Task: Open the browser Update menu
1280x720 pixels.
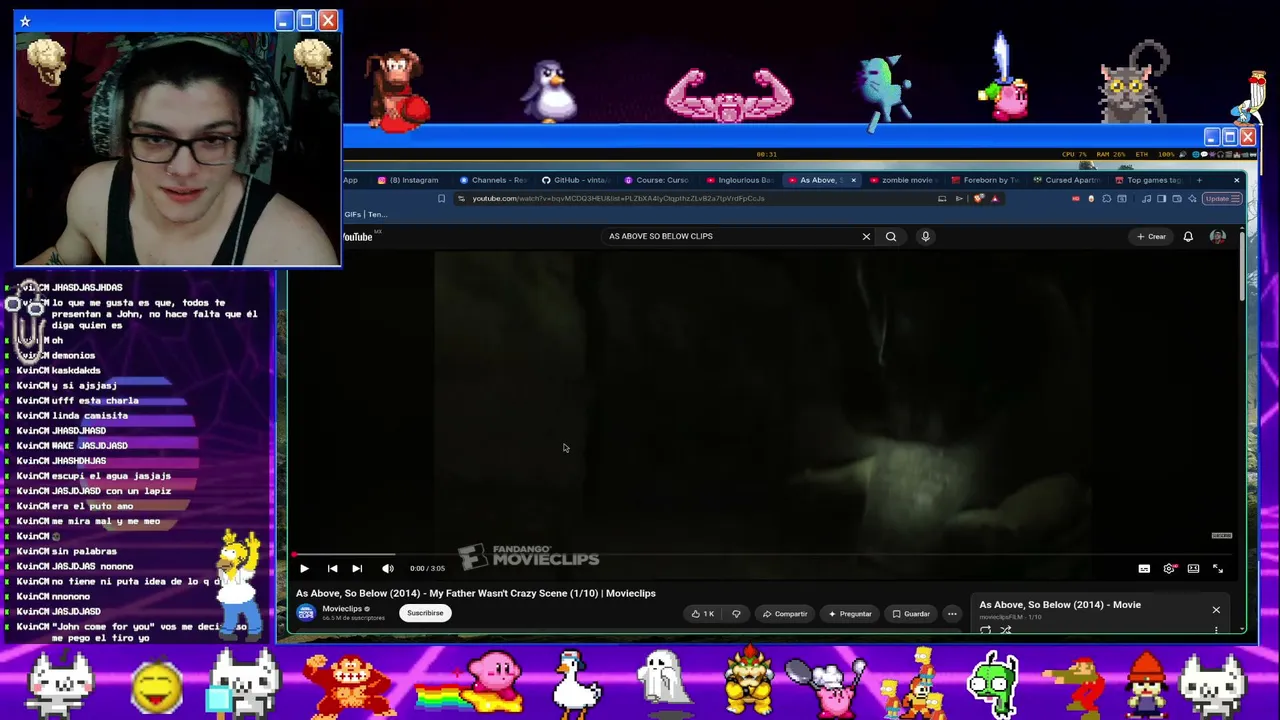Action: point(1222,199)
